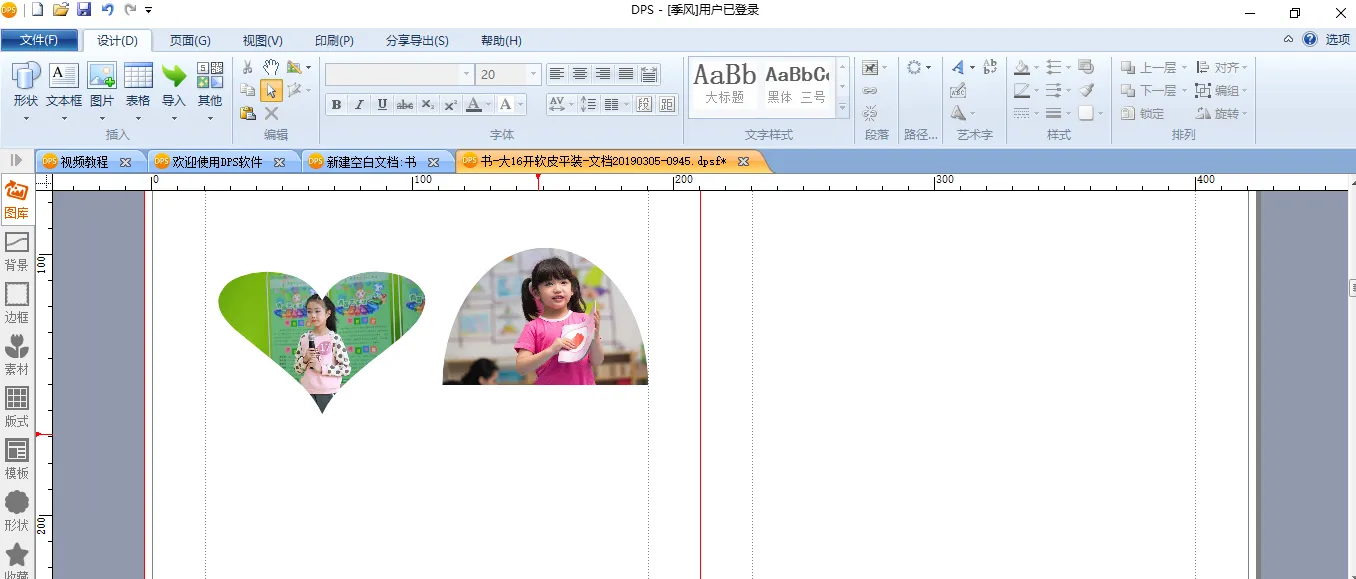Open the font size dropdown showing 20
The height and width of the screenshot is (579, 1356).
[x=533, y=75]
